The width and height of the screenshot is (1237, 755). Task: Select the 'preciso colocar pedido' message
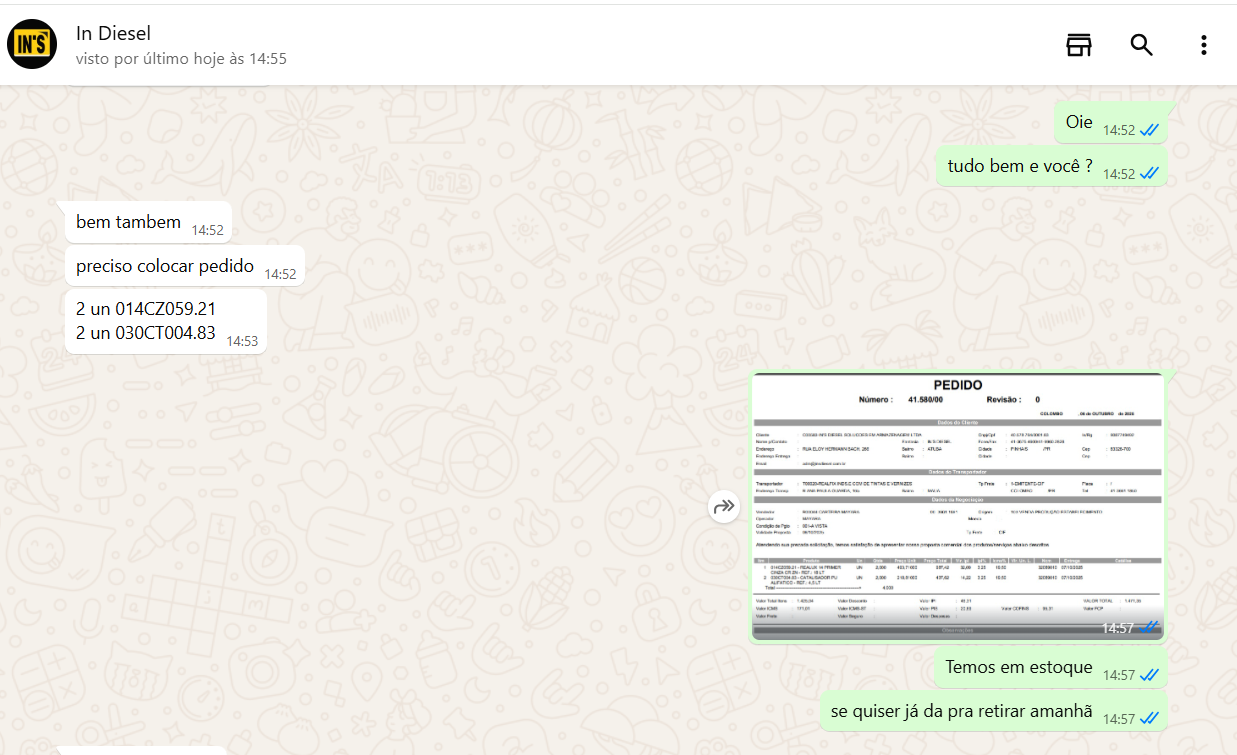165,267
